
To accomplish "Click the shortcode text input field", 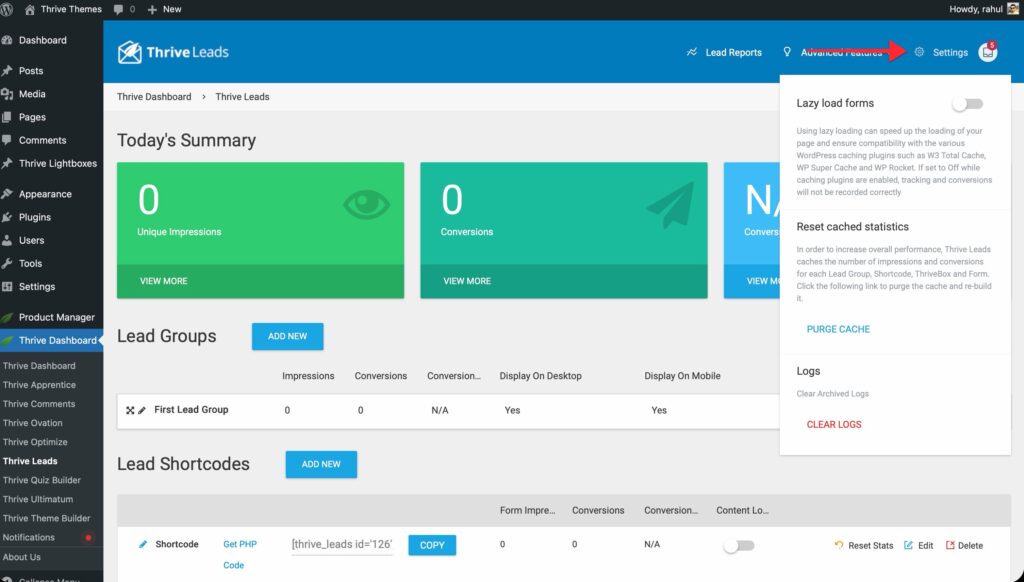I will pos(342,545).
